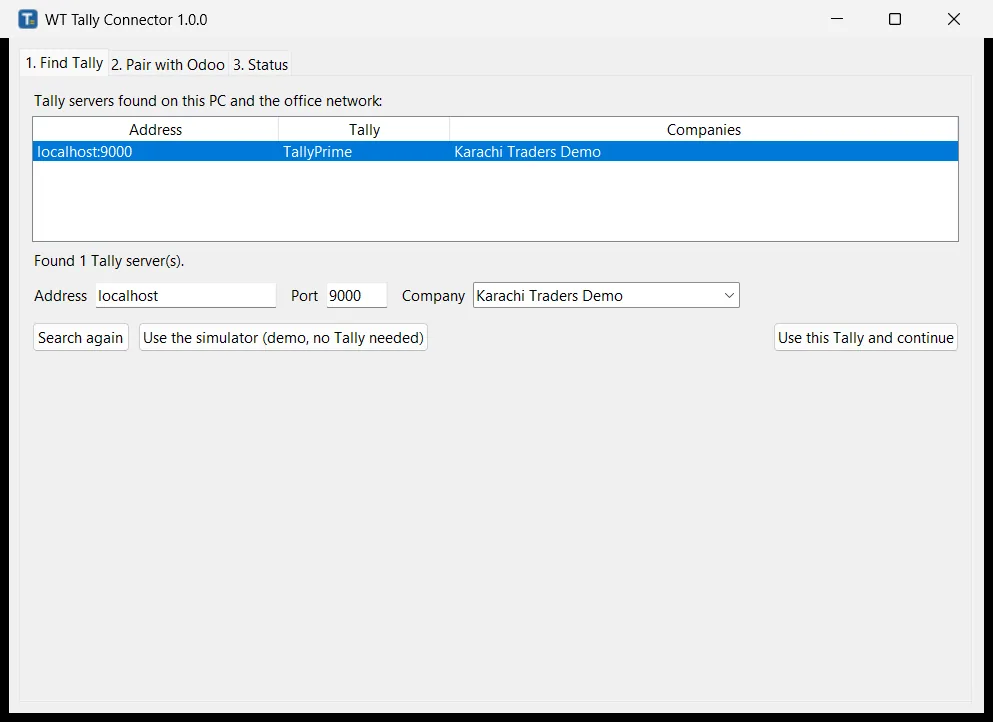Close the WT Tally Connector window
The width and height of the screenshot is (993, 722).
pos(954,19)
